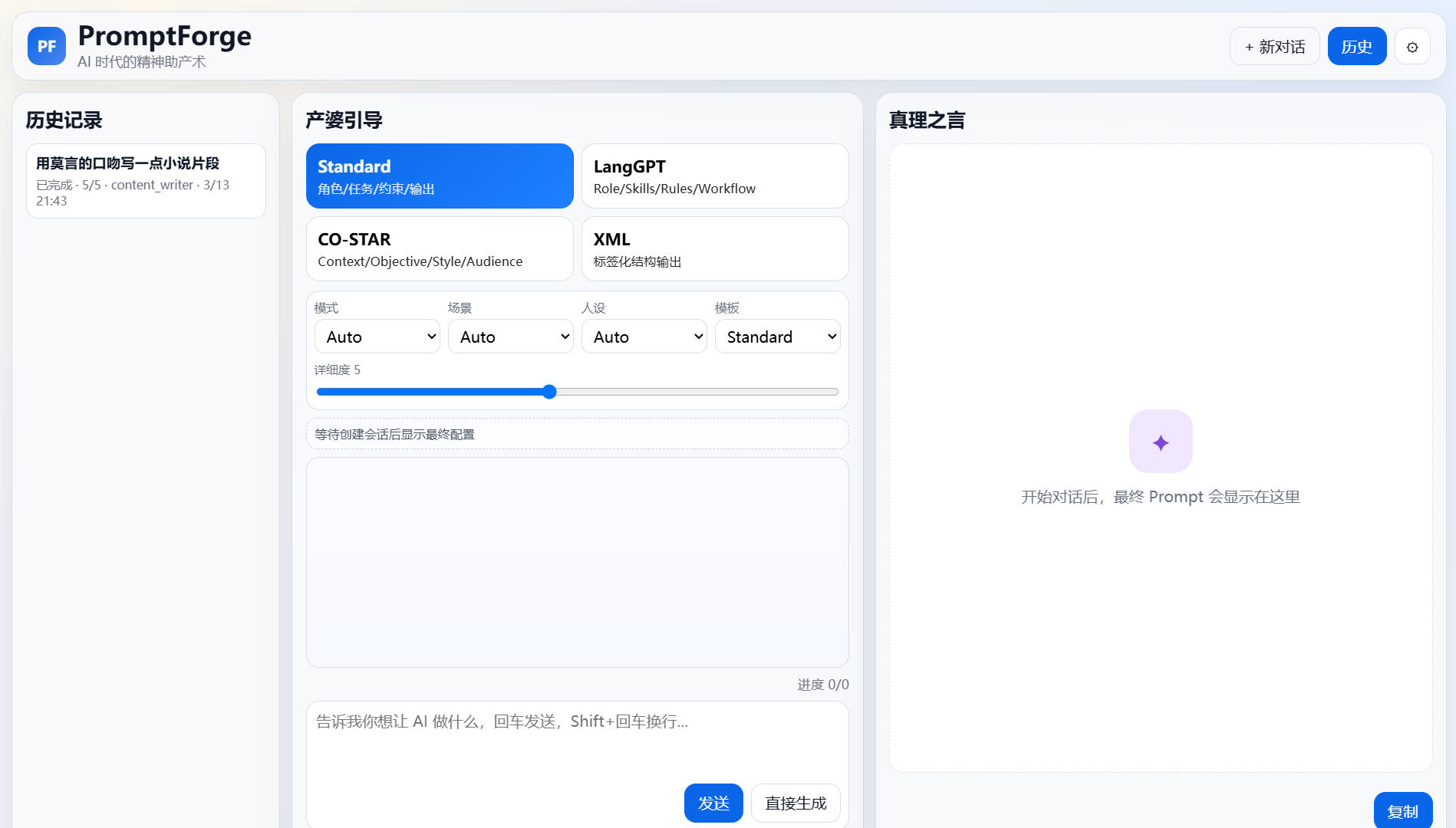Copy the final prompt with 复制
Screen dimensions: 1456x828
tap(1402, 811)
